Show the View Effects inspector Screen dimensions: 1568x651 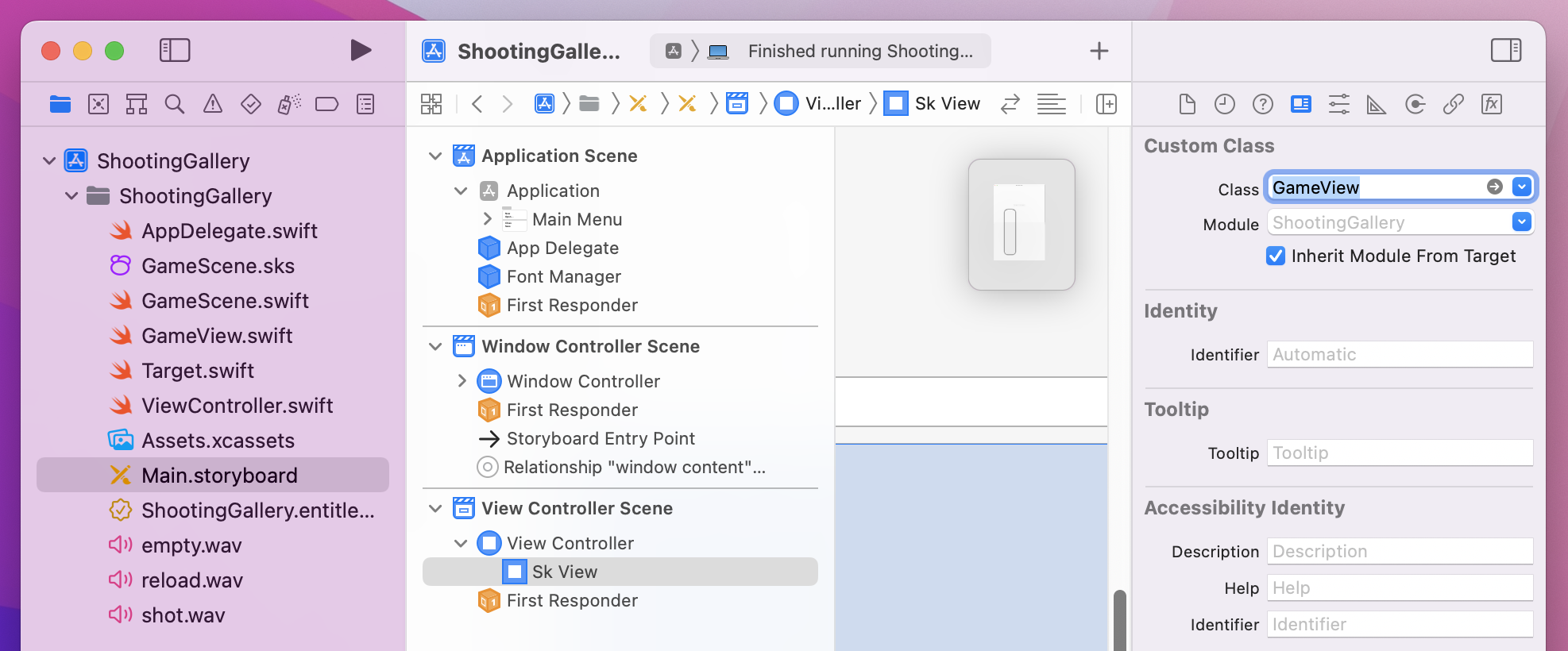[x=1492, y=104]
